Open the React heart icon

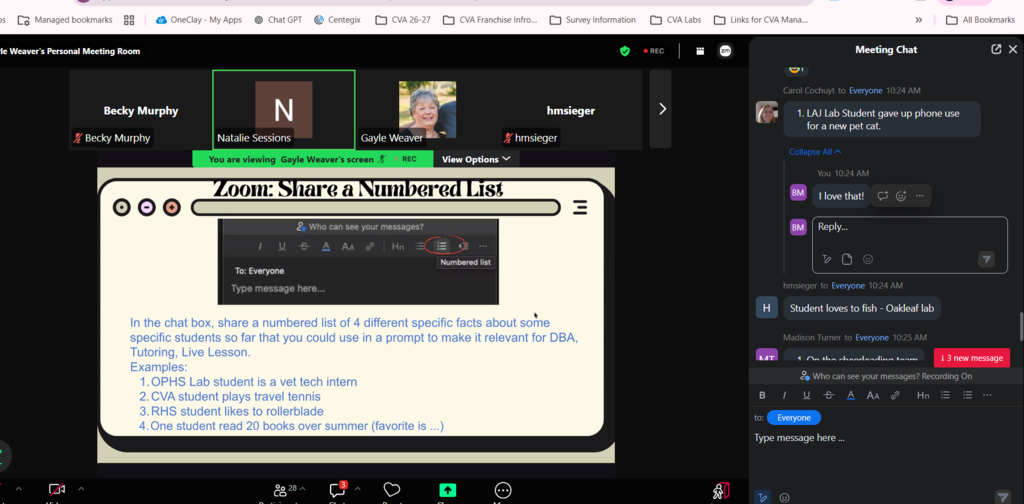[x=392, y=490]
